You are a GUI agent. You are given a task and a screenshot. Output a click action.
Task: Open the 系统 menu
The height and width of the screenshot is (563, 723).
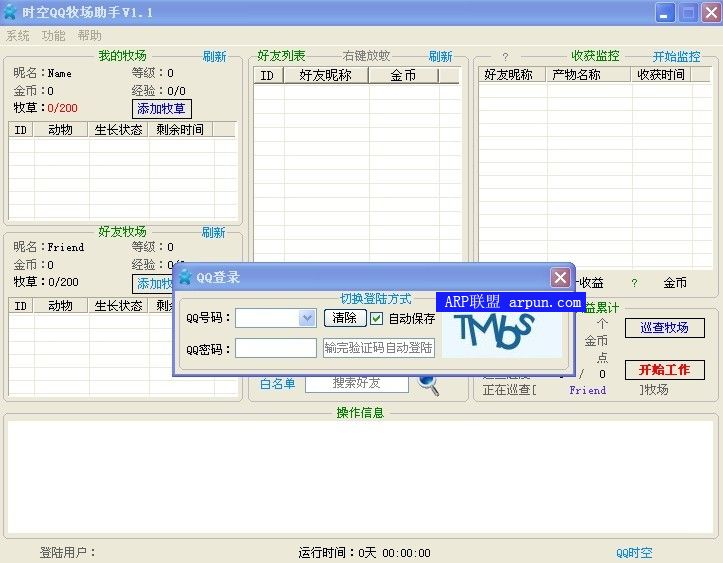pos(18,36)
